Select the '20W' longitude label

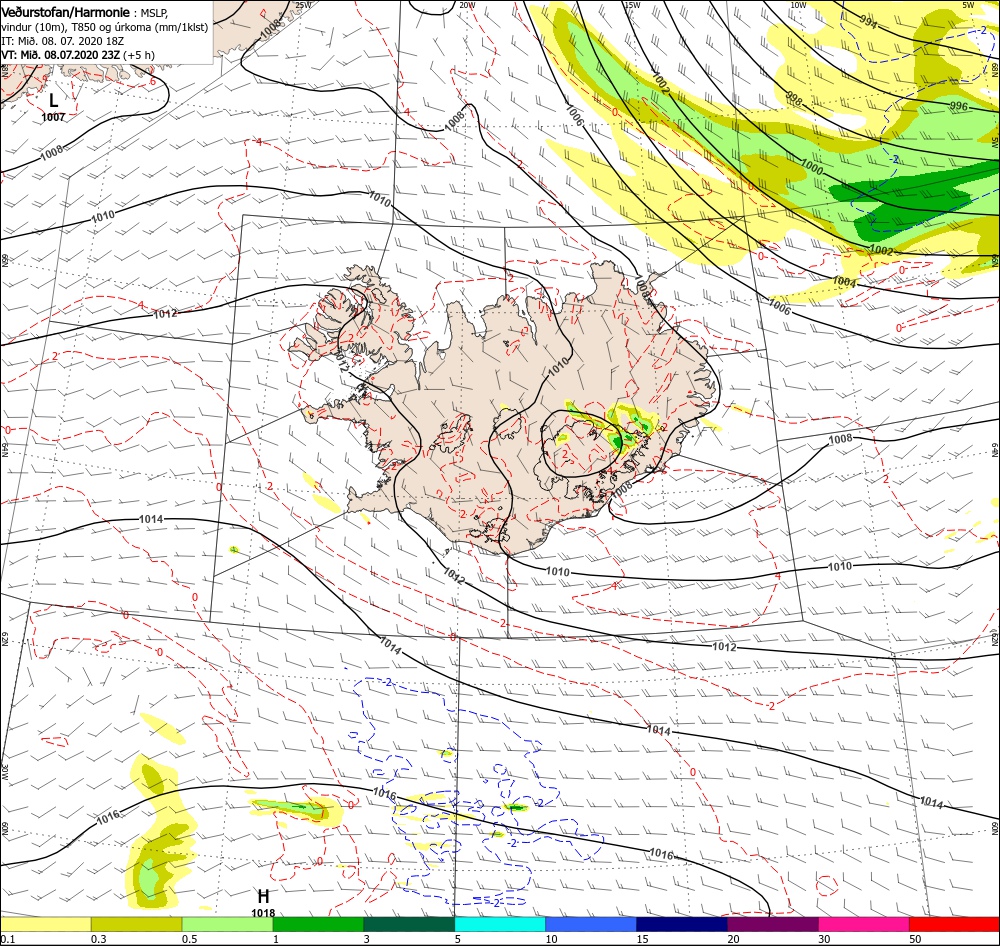coord(467,5)
